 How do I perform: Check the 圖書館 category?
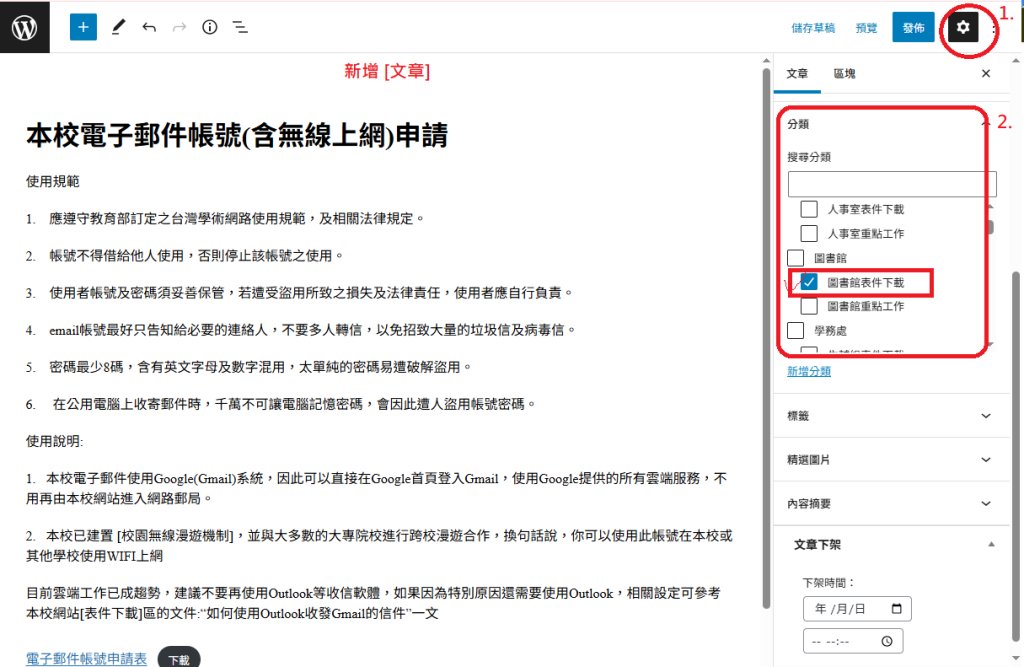(795, 257)
